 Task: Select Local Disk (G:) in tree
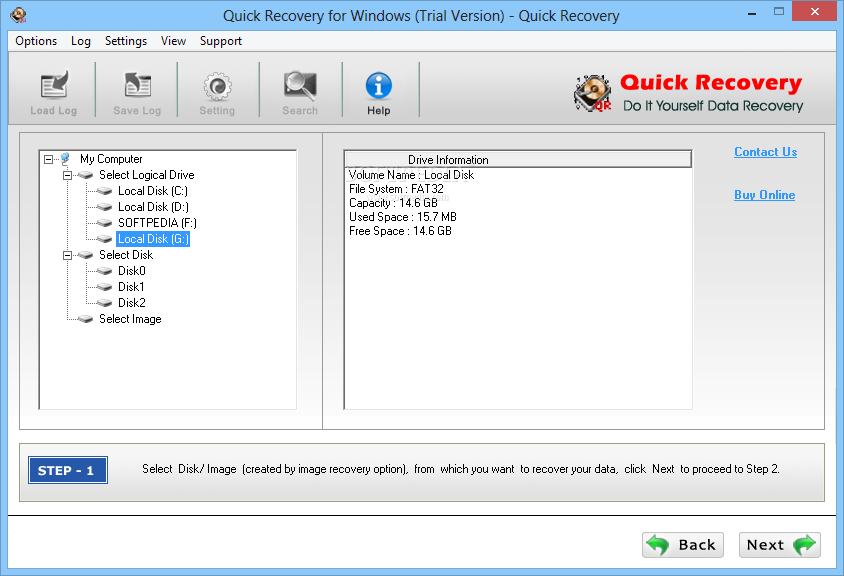[153, 239]
